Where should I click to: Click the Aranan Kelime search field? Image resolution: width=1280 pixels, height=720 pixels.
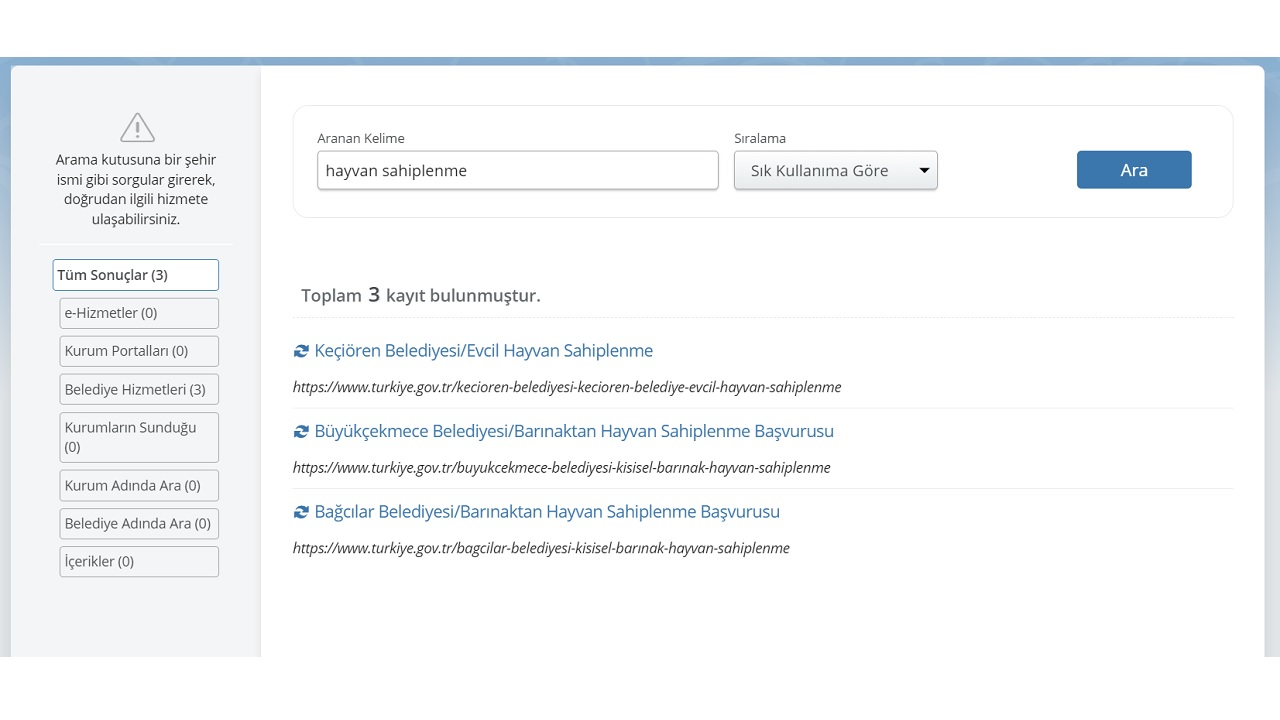click(x=517, y=170)
